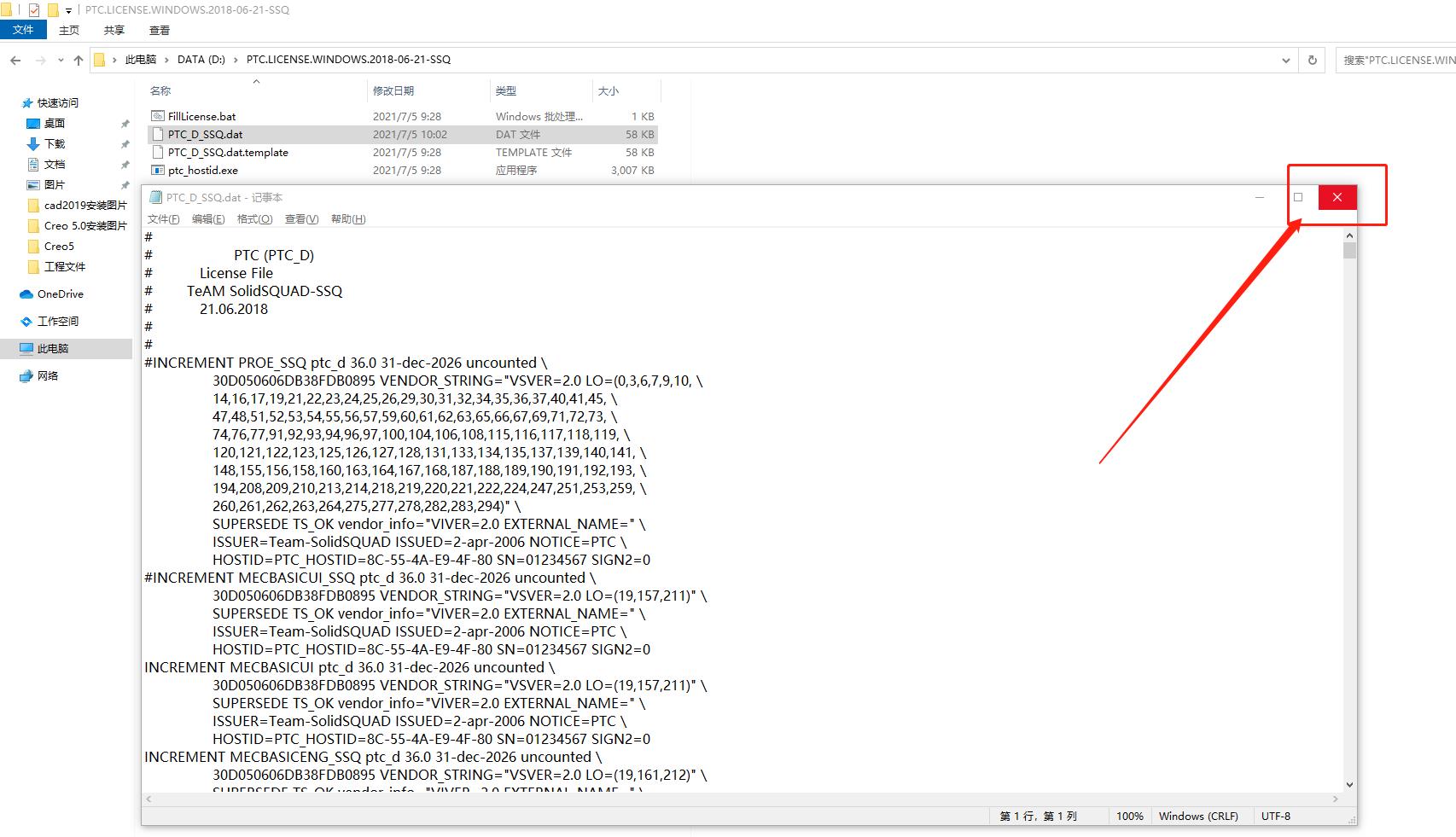
Task: Expand the address bar history dropdown
Action: (1286, 60)
